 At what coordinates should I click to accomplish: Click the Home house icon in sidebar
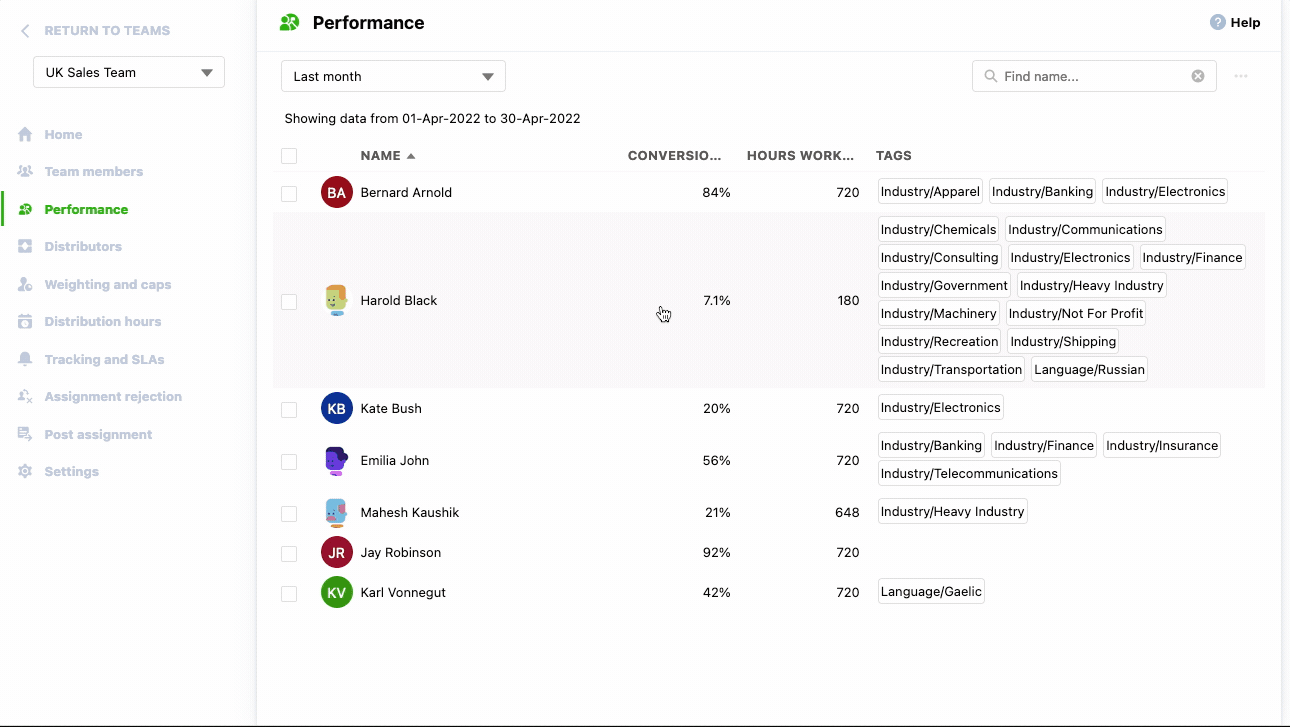coord(25,134)
